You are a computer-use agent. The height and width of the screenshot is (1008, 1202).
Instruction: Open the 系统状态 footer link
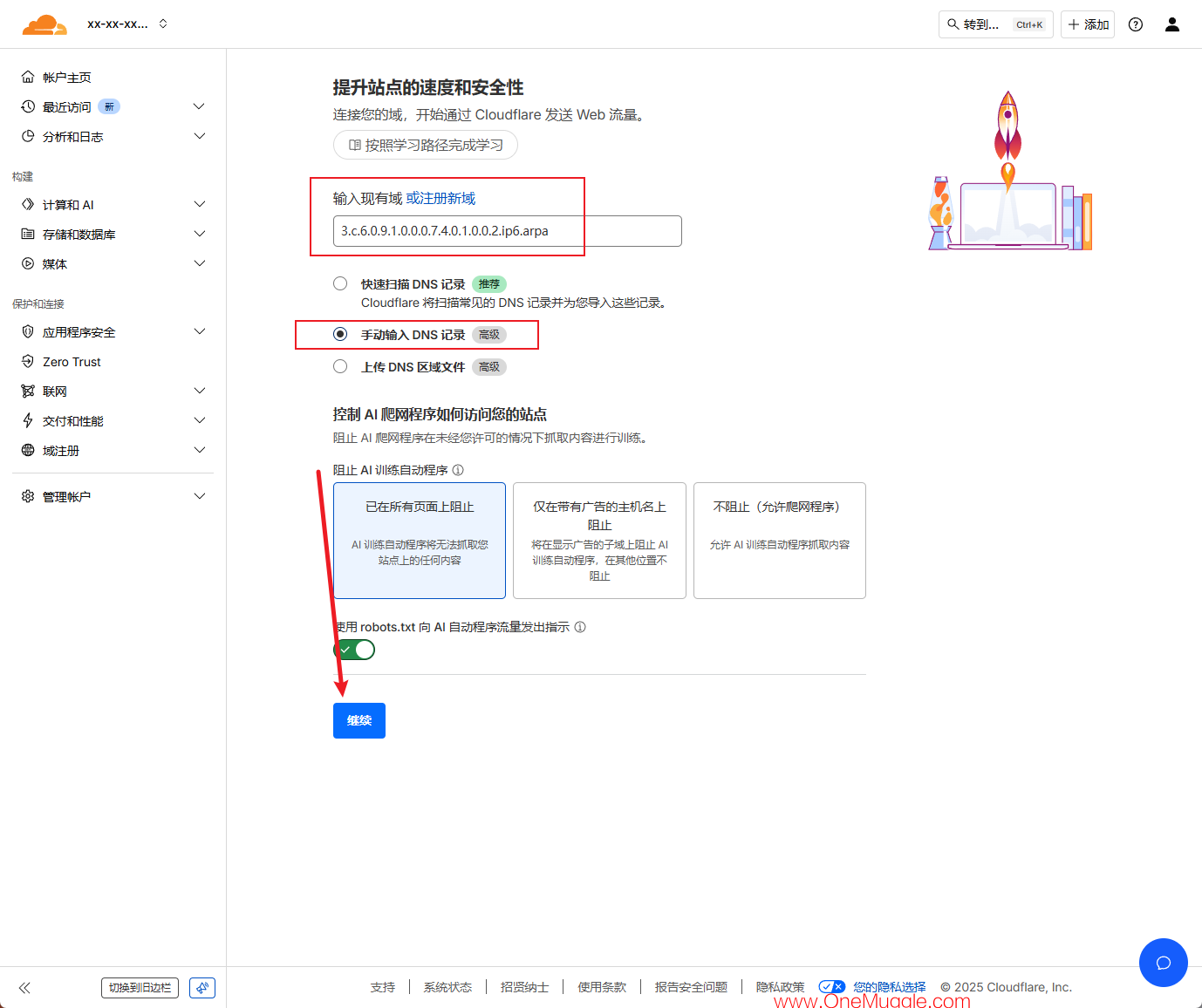point(447,987)
